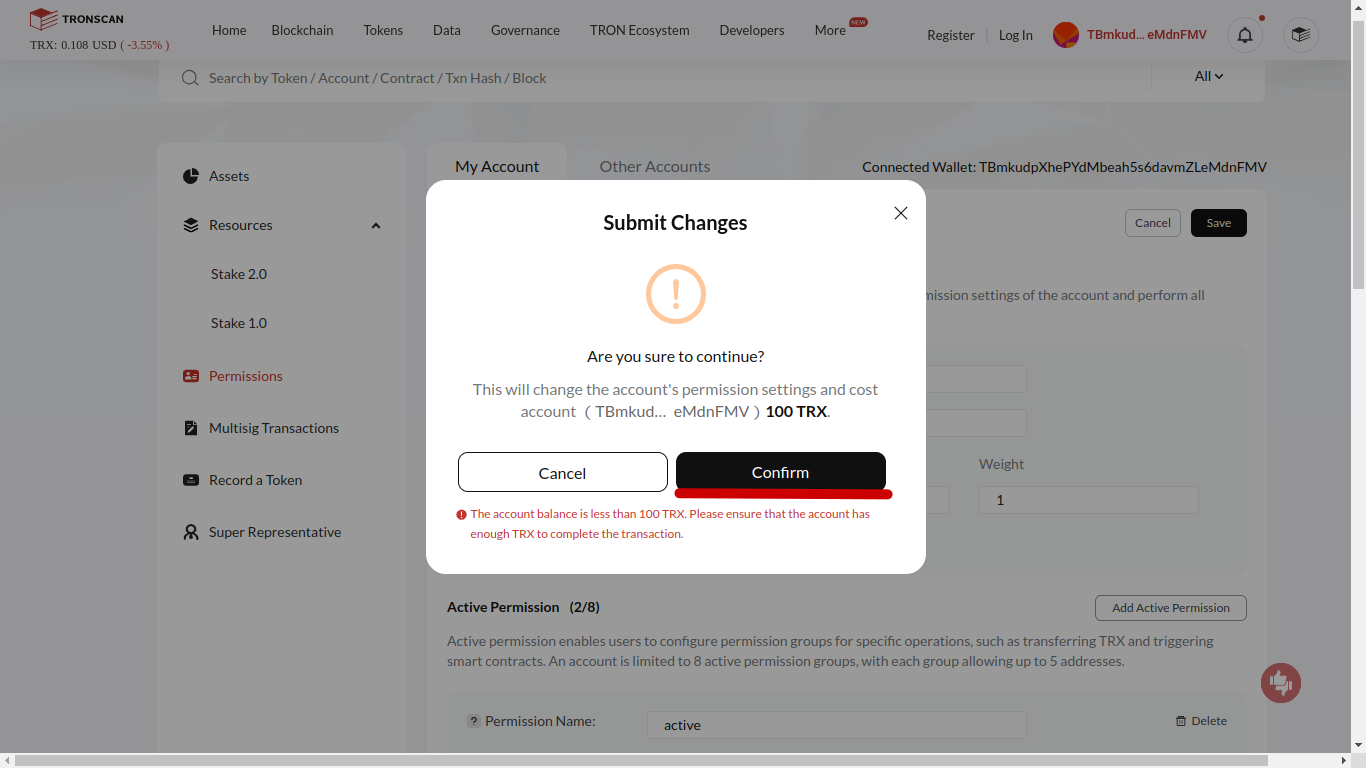Click the Record a Token icon
The image size is (1366, 768).
tap(191, 480)
